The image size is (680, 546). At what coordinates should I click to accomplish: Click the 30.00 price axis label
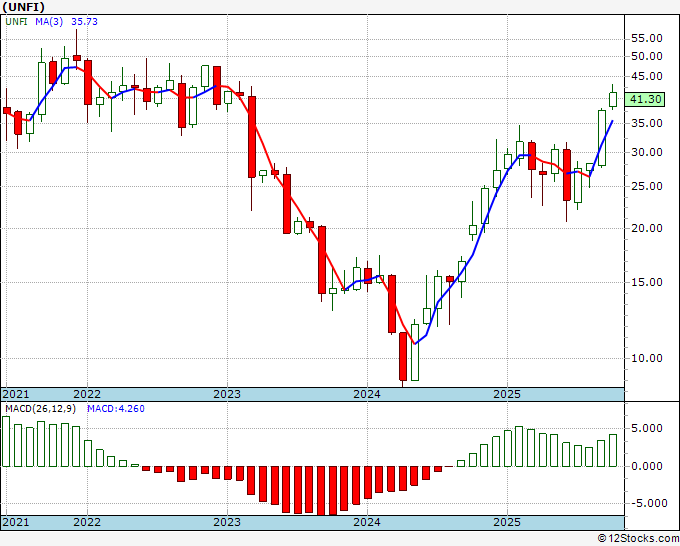647,152
